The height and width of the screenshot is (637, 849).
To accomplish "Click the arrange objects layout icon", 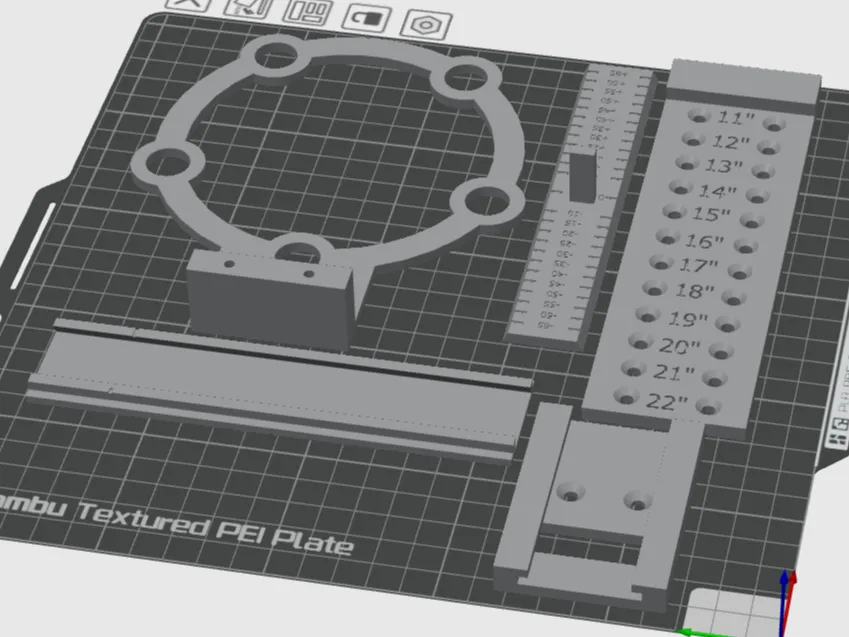I will (x=308, y=11).
